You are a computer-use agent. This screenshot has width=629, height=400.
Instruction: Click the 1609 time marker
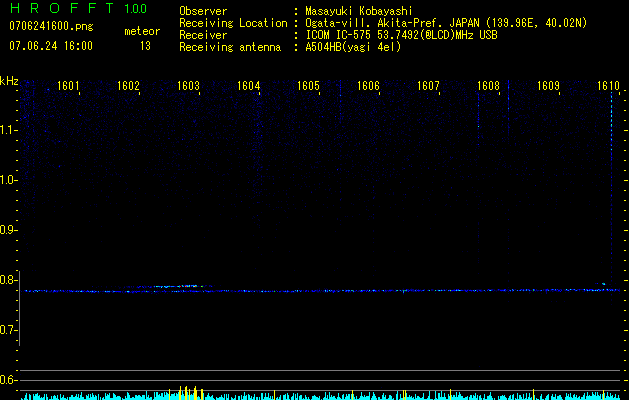pos(548,86)
